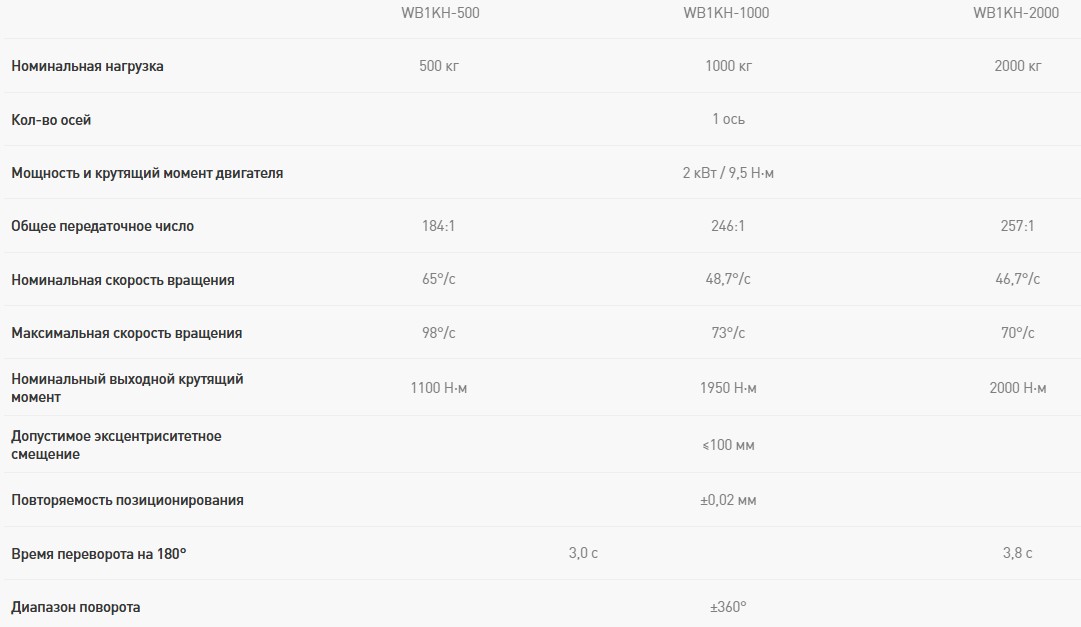
Task: Click the 48,7°/с nominal speed value
Action: coord(728,280)
